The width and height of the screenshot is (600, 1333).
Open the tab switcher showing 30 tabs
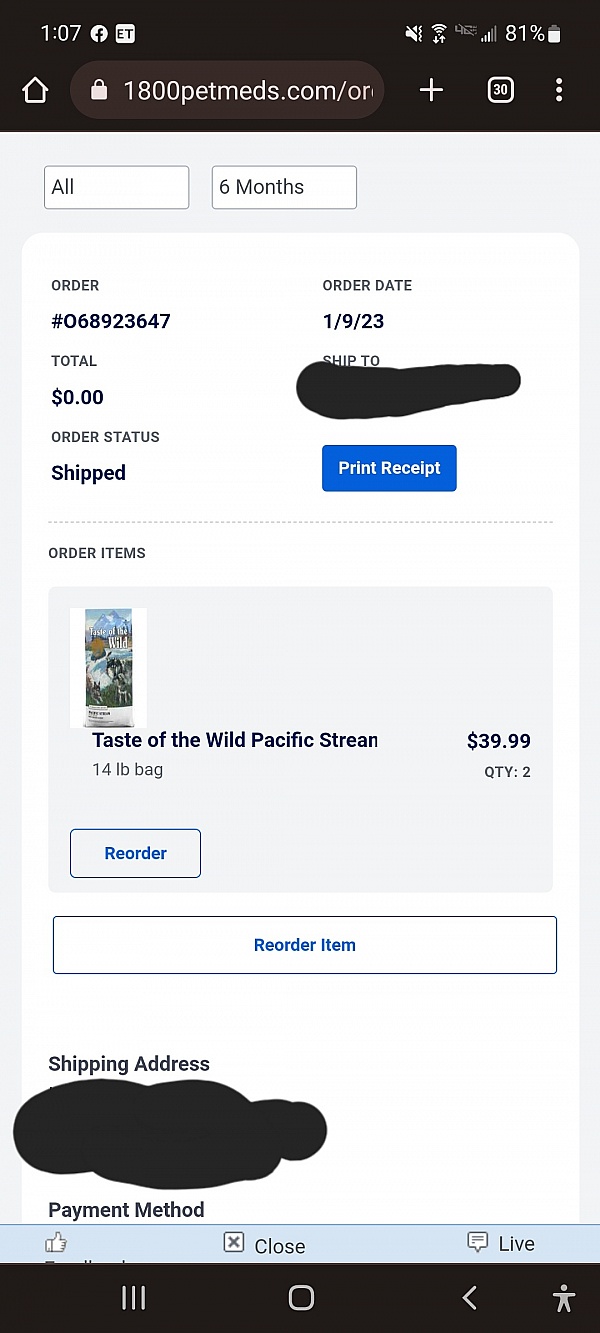tap(500, 91)
